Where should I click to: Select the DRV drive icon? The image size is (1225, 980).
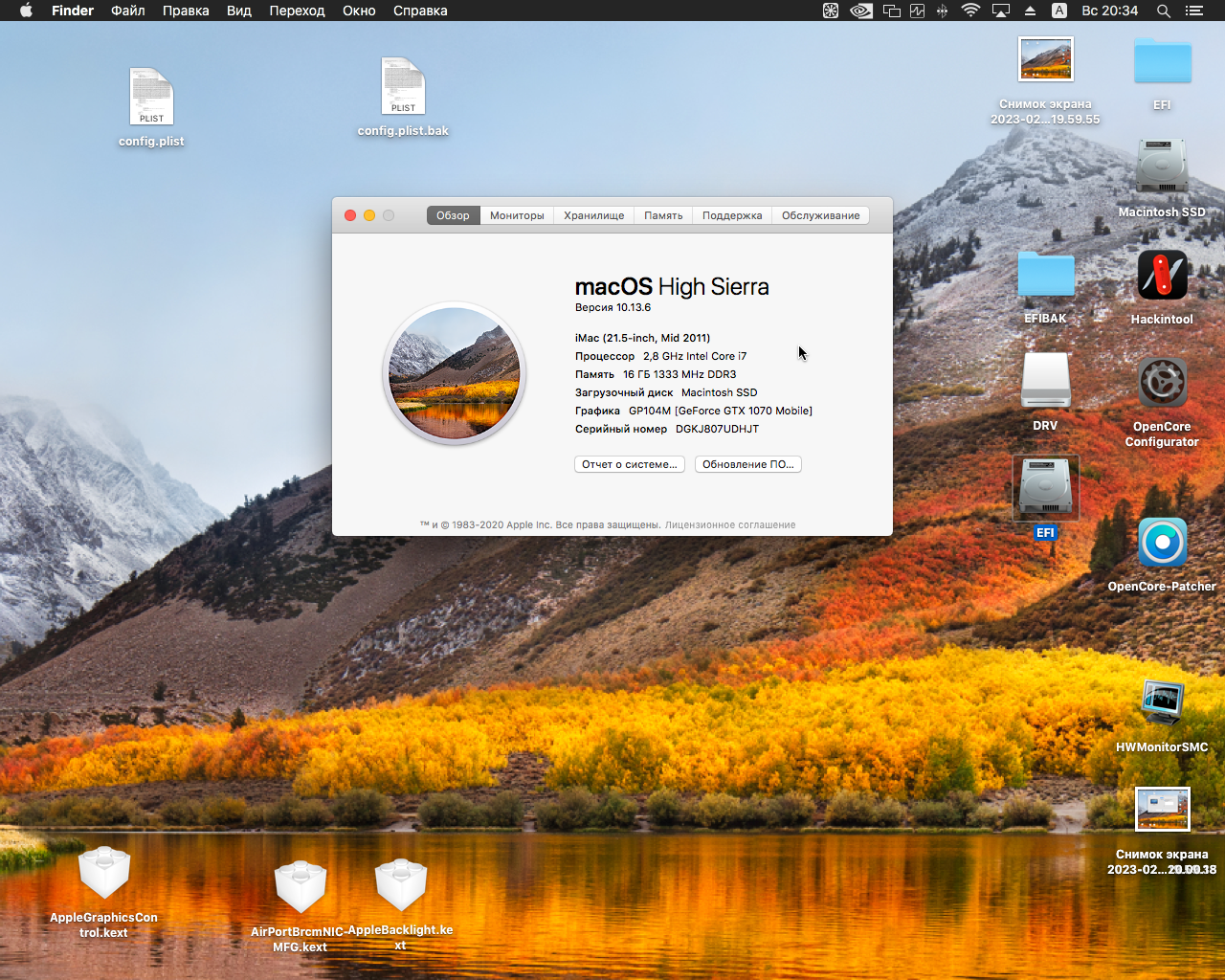1045,381
